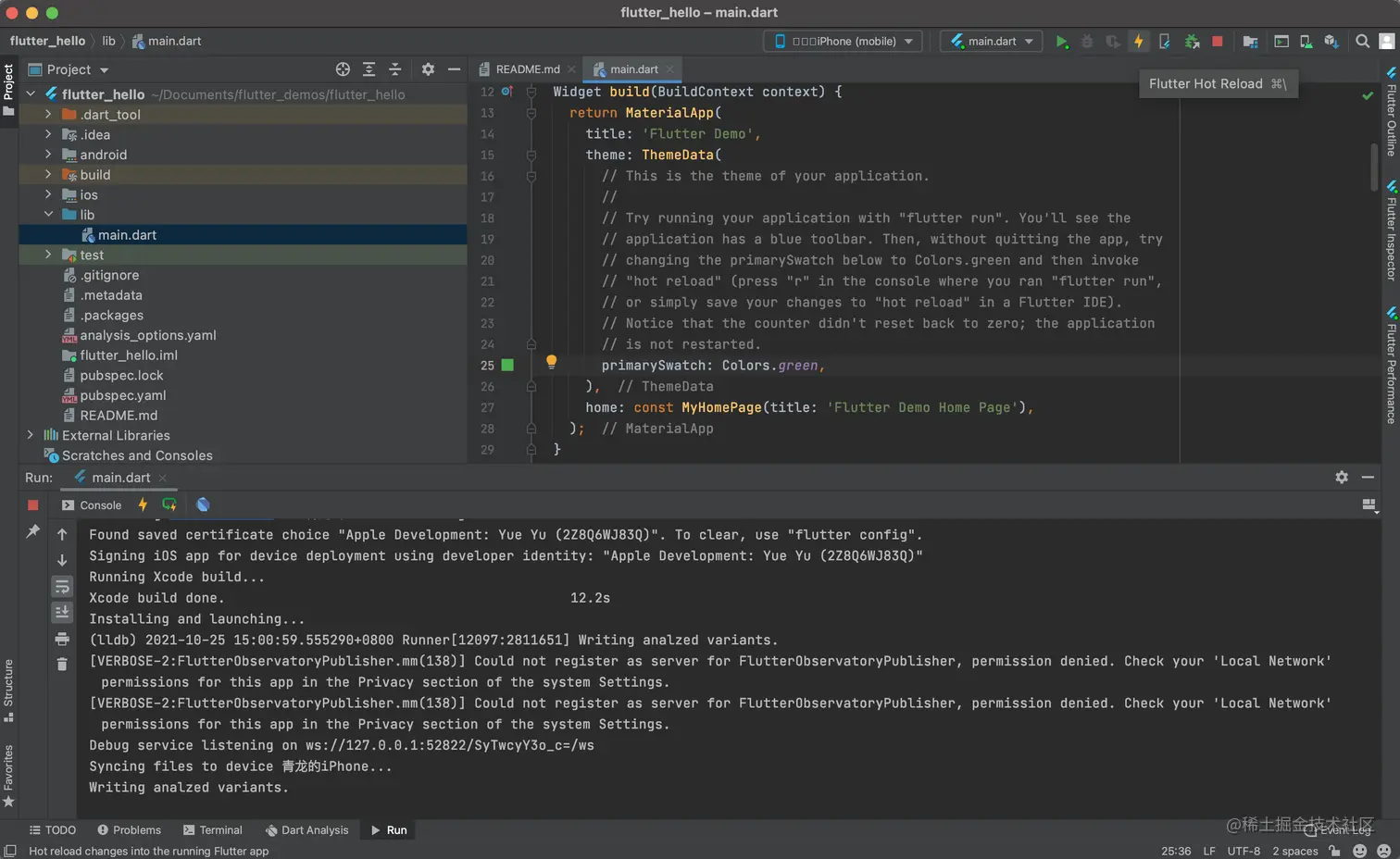
Task: Open the Device Manager icon
Action: pos(1306,42)
